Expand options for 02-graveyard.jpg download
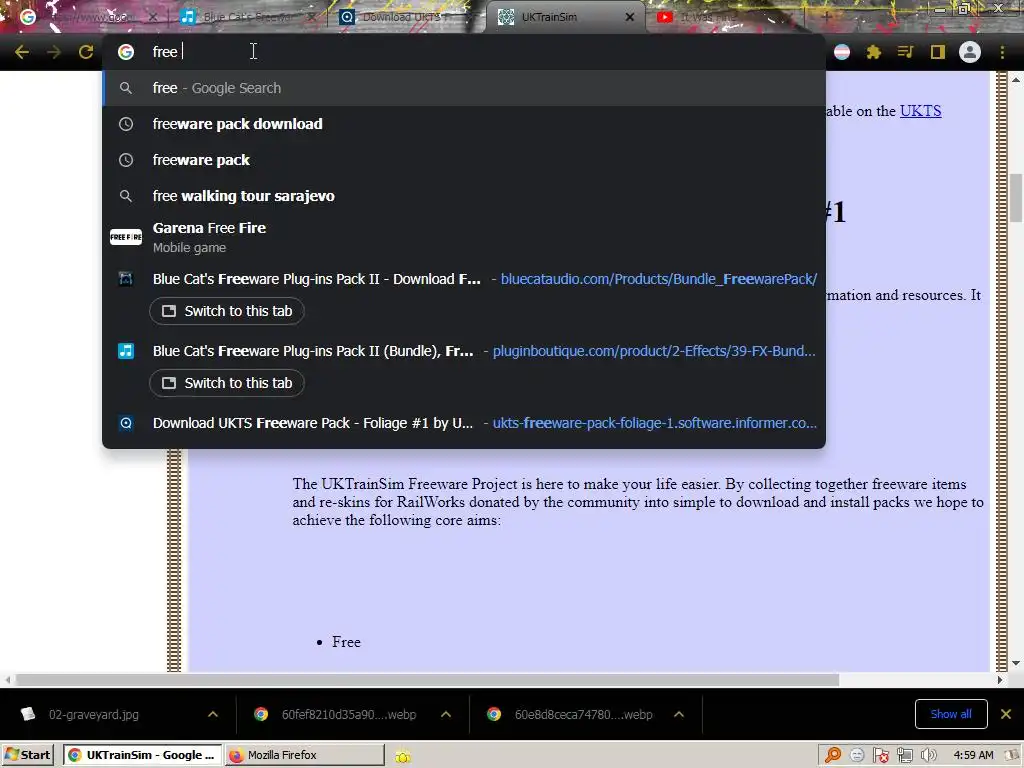This screenshot has width=1024, height=768. [x=213, y=714]
